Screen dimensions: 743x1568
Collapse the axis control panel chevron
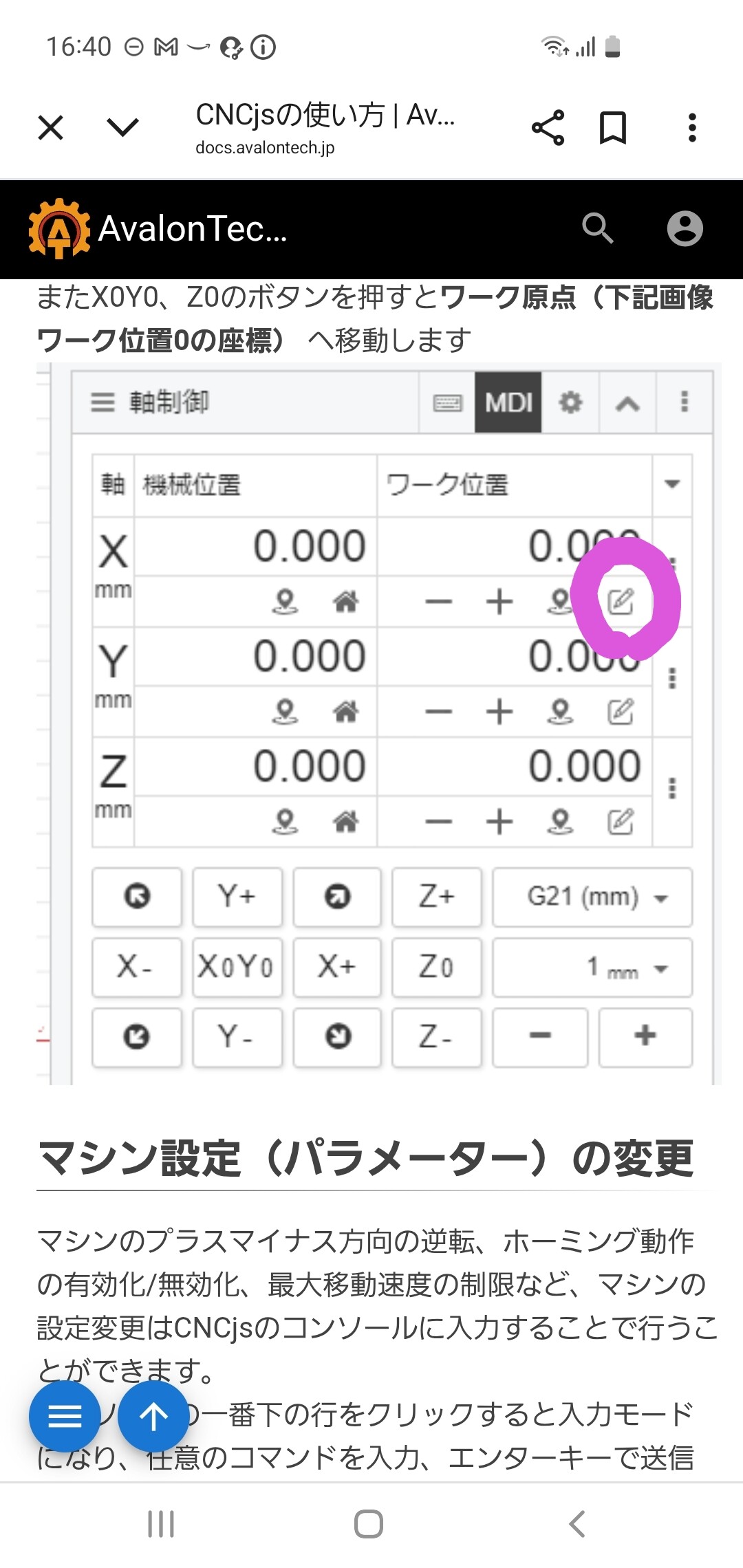coord(627,404)
